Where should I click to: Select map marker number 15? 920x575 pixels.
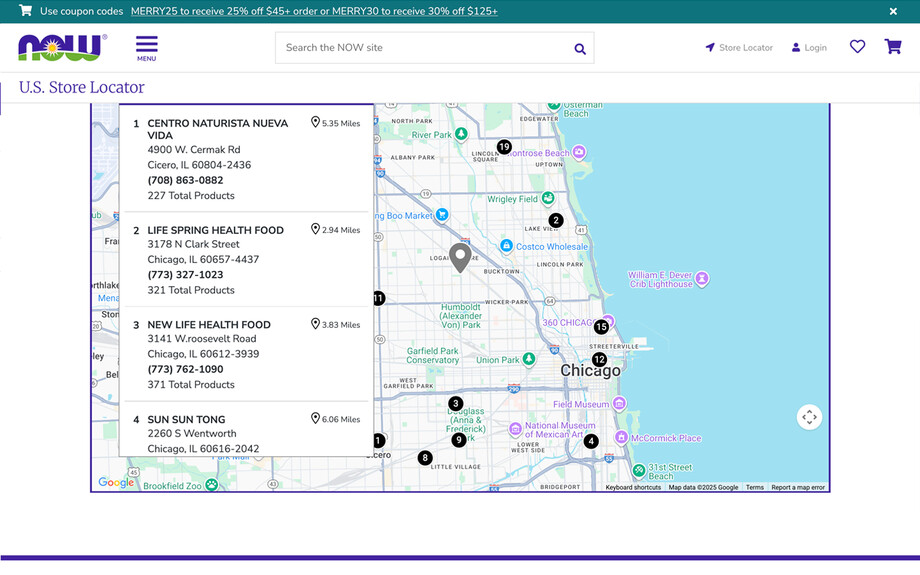[601, 327]
